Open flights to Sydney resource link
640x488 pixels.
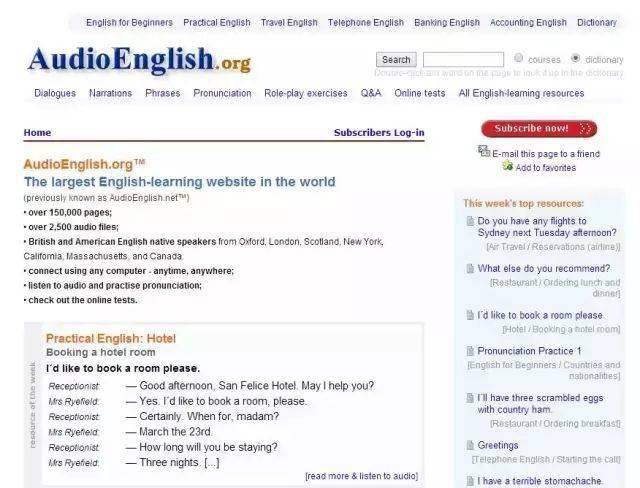tap(547, 227)
